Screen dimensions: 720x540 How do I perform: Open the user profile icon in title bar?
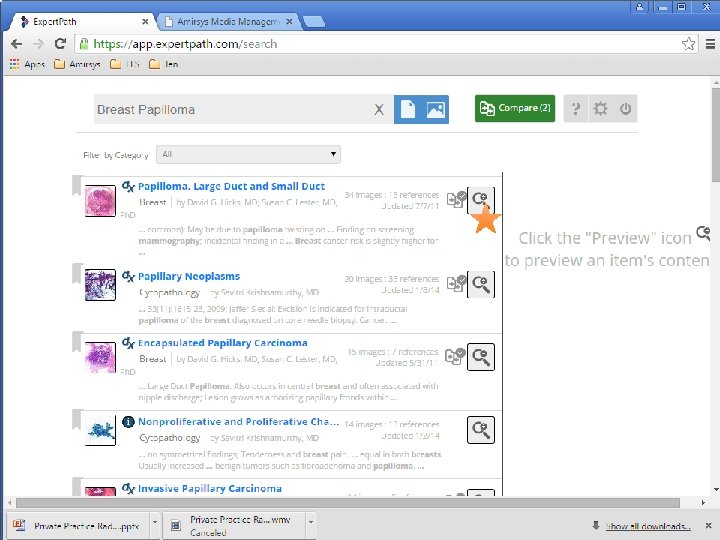(640, 6)
